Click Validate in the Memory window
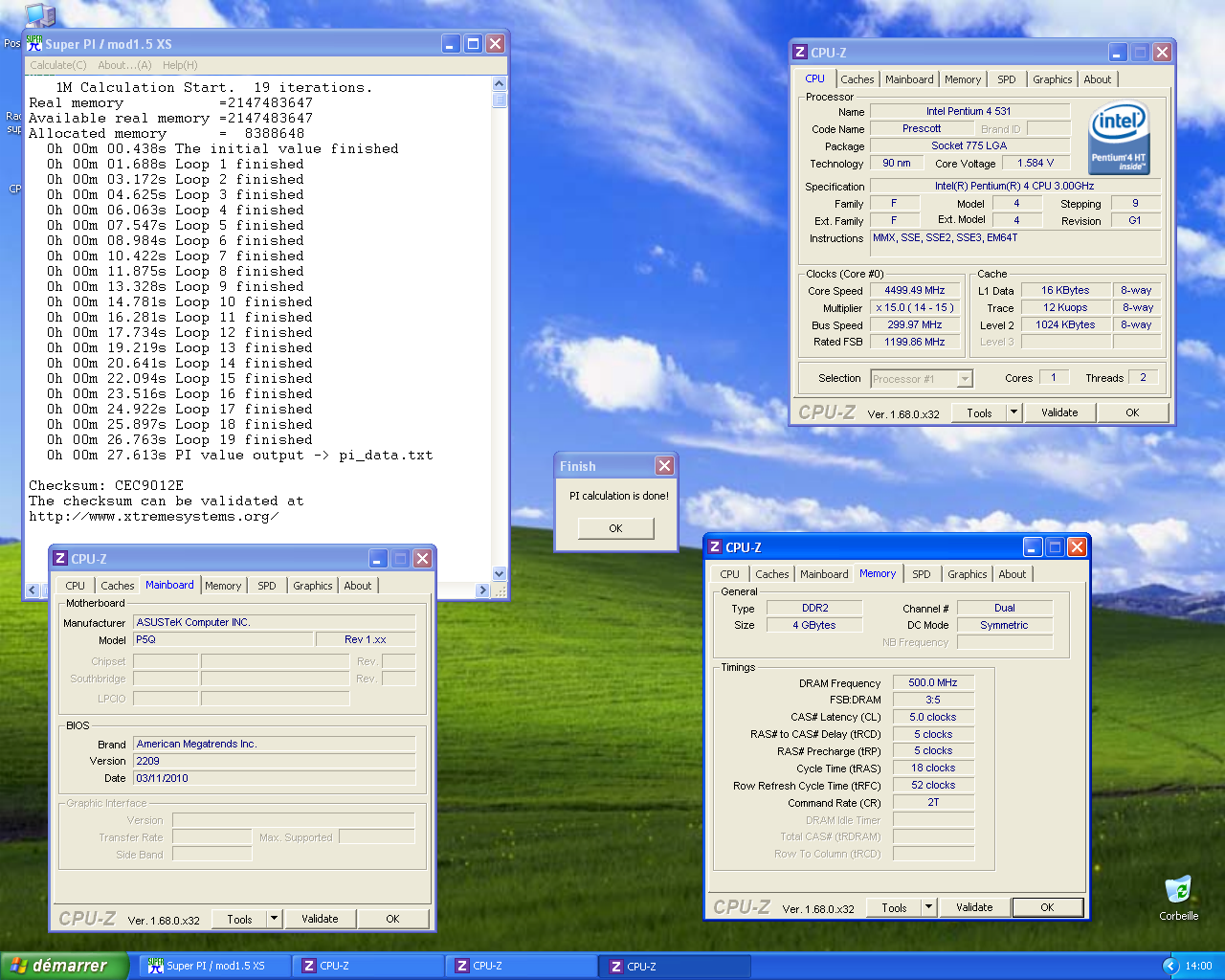Screen dimensions: 1225x980 pyautogui.click(x=974, y=907)
